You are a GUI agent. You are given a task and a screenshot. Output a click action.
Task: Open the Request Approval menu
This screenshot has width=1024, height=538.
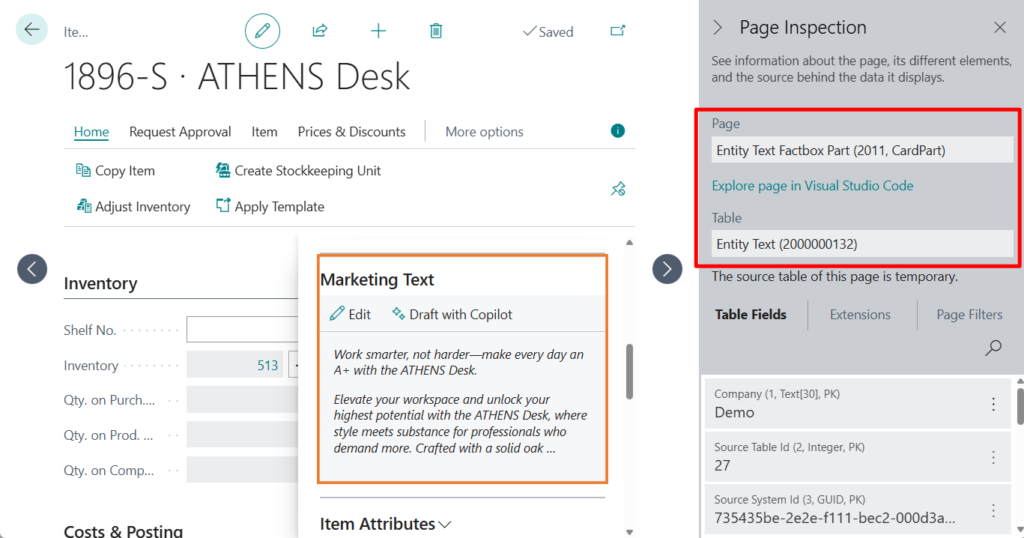(180, 132)
